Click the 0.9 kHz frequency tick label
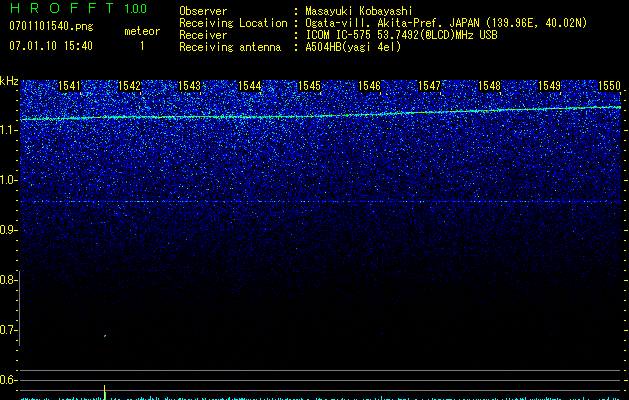Image resolution: width=629 pixels, height=400 pixels. 7,230
